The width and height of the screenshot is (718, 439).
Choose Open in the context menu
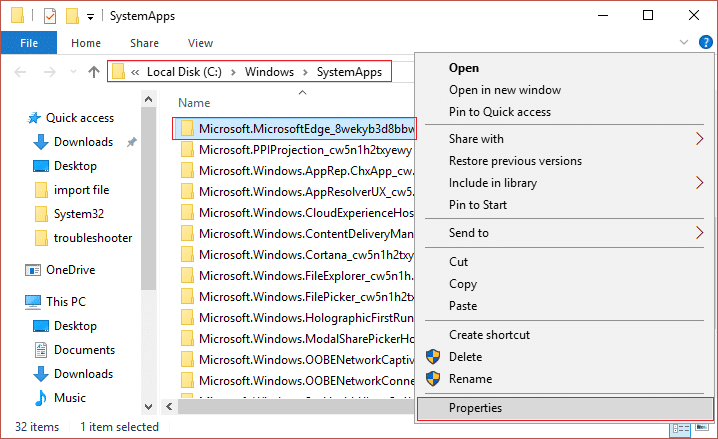point(564,68)
